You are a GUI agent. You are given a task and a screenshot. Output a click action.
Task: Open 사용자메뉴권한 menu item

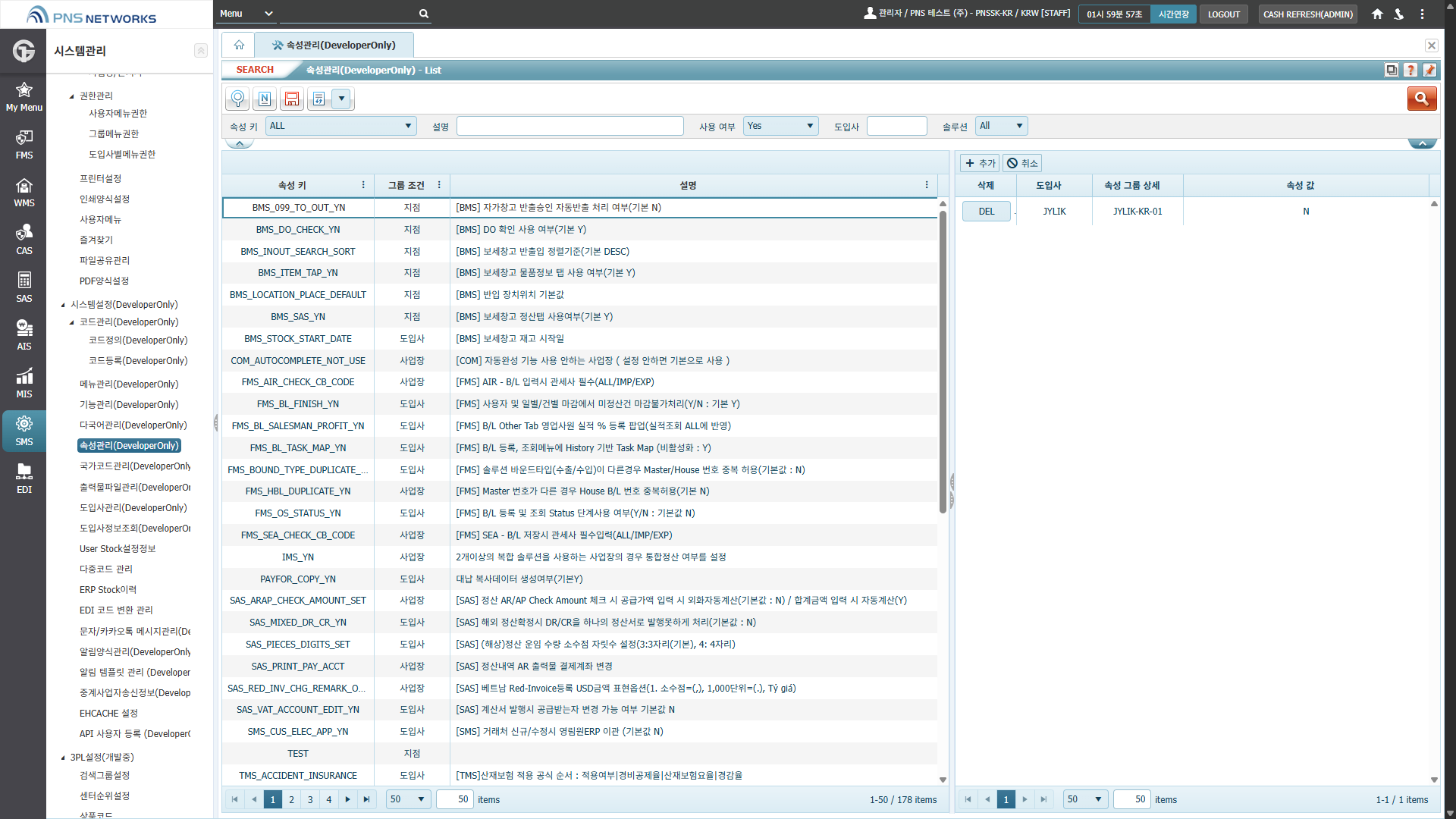click(118, 114)
